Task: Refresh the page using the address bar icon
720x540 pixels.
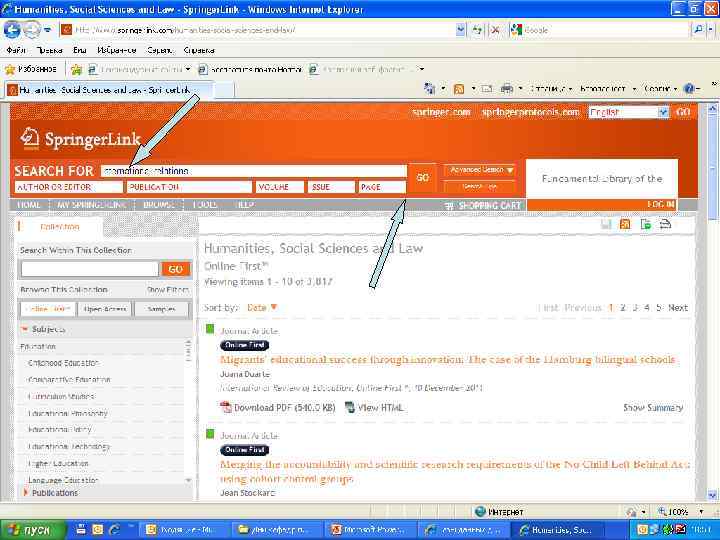Action: (477, 30)
